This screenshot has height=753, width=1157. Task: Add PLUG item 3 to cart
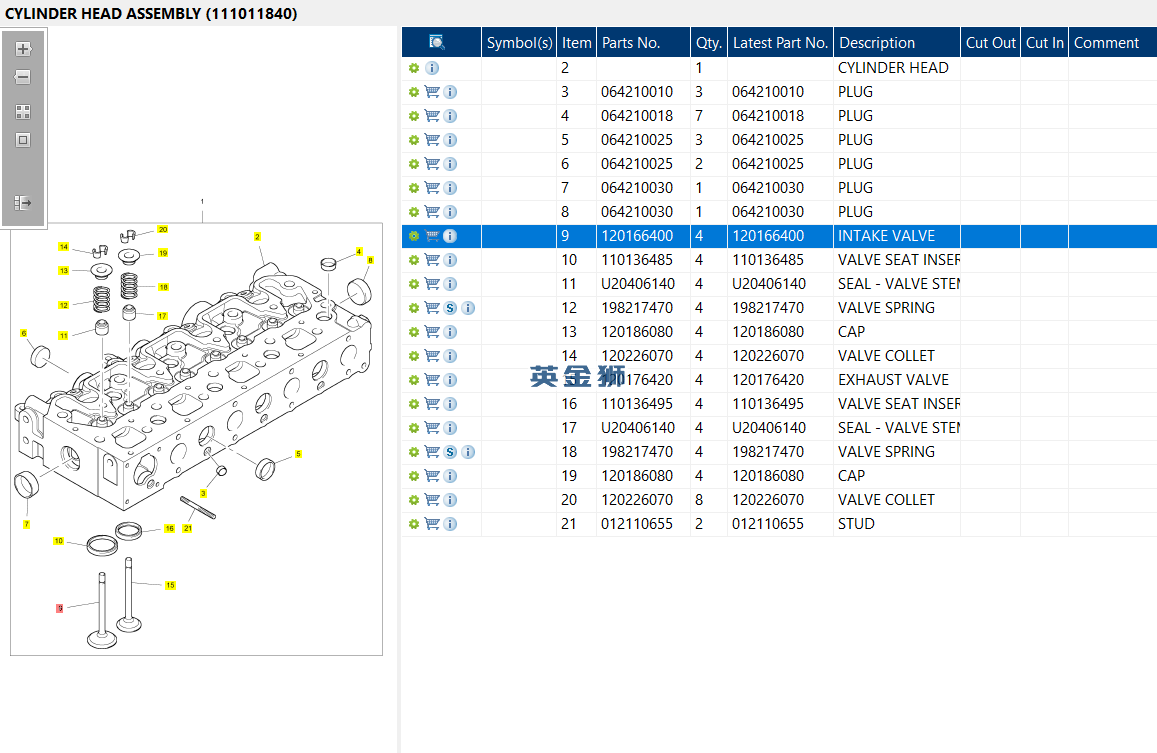tap(432, 92)
